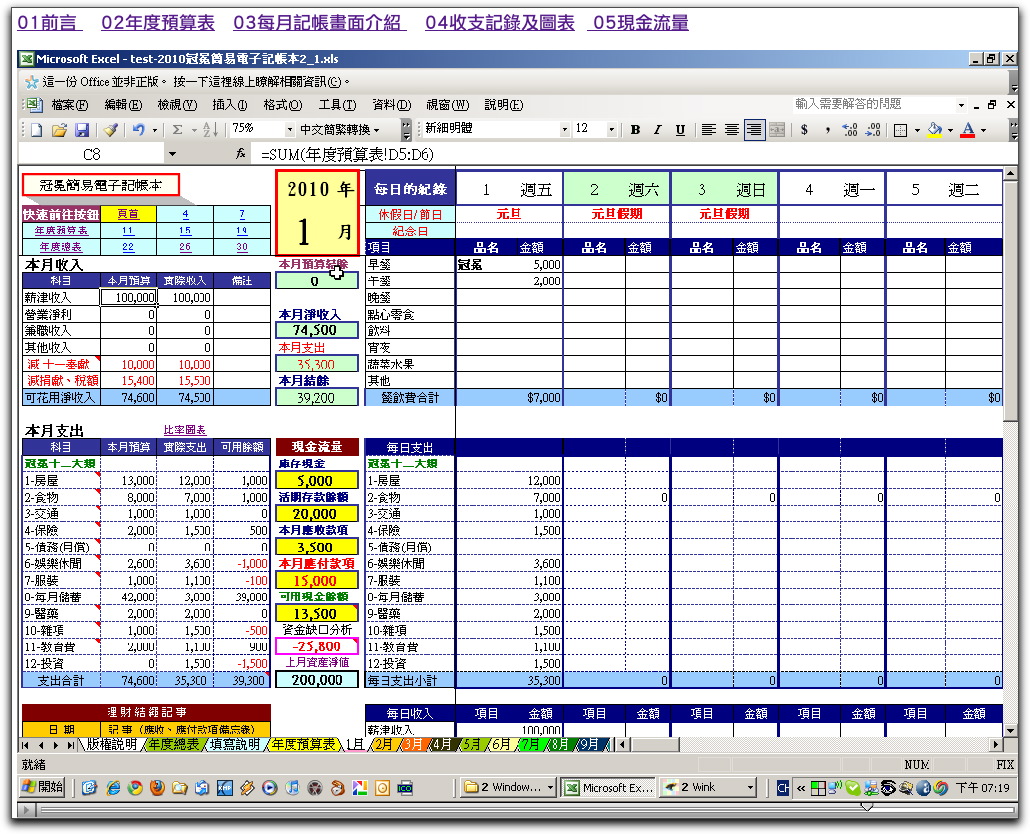Open the 資料(D) menu
The width and height of the screenshot is (1030, 834).
pyautogui.click(x=392, y=105)
